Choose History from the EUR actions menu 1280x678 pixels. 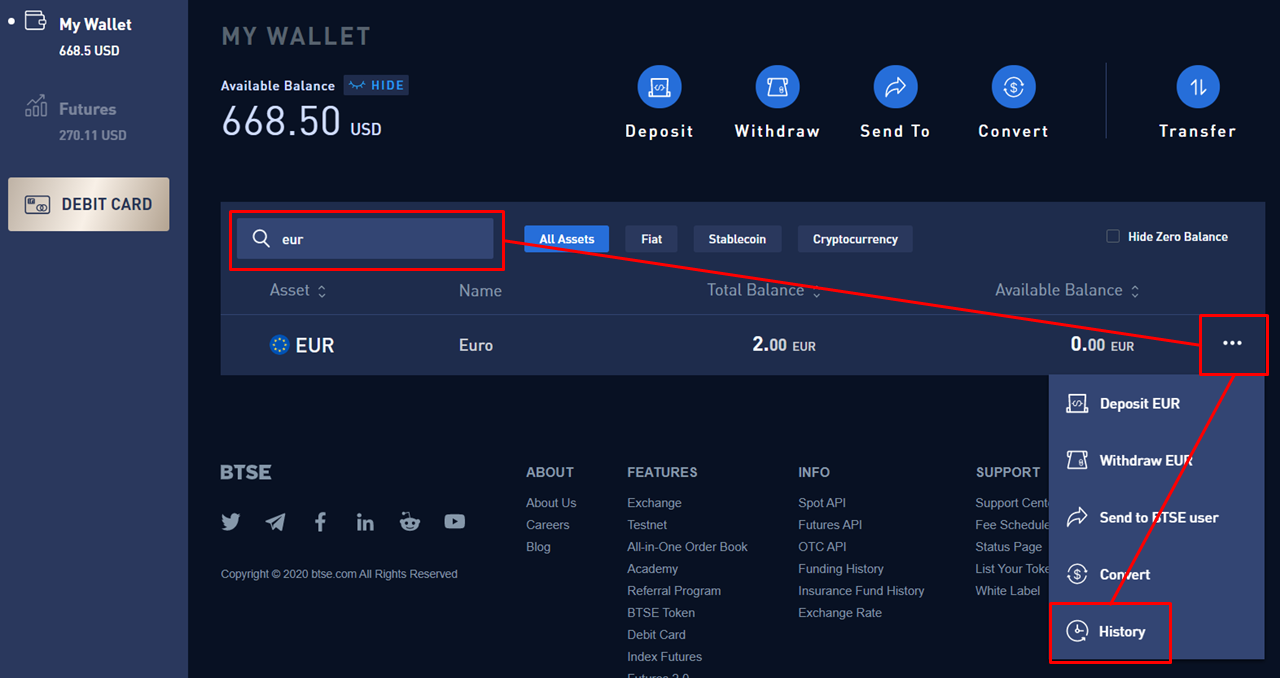pyautogui.click(x=1110, y=631)
